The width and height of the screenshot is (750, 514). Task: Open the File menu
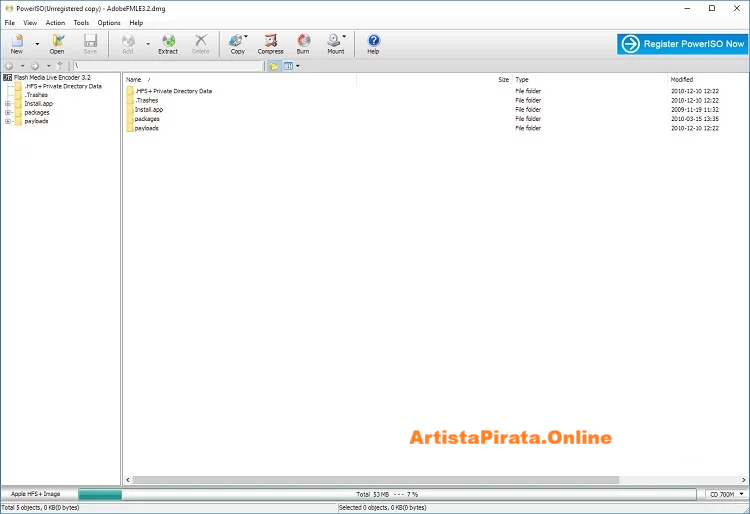point(10,22)
